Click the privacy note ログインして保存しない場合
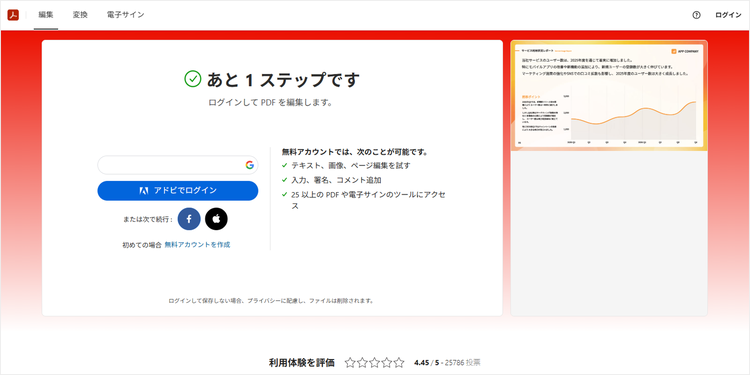The image size is (750, 375). click(271, 301)
